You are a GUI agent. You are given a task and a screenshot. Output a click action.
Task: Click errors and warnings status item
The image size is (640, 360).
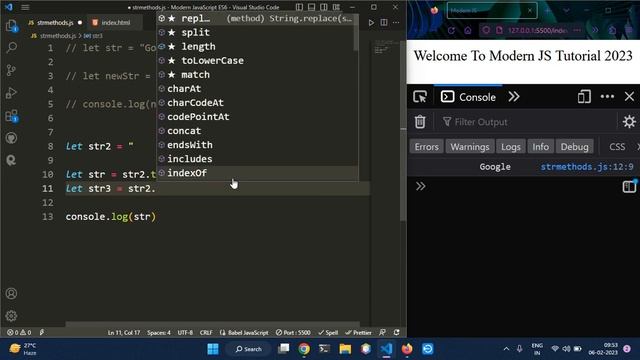[19, 332]
